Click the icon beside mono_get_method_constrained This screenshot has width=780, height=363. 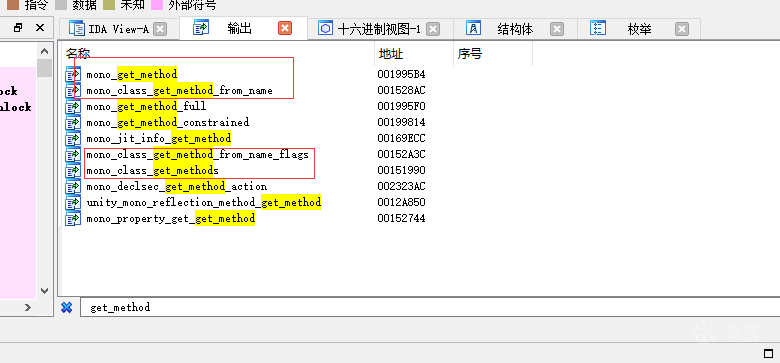[73, 123]
